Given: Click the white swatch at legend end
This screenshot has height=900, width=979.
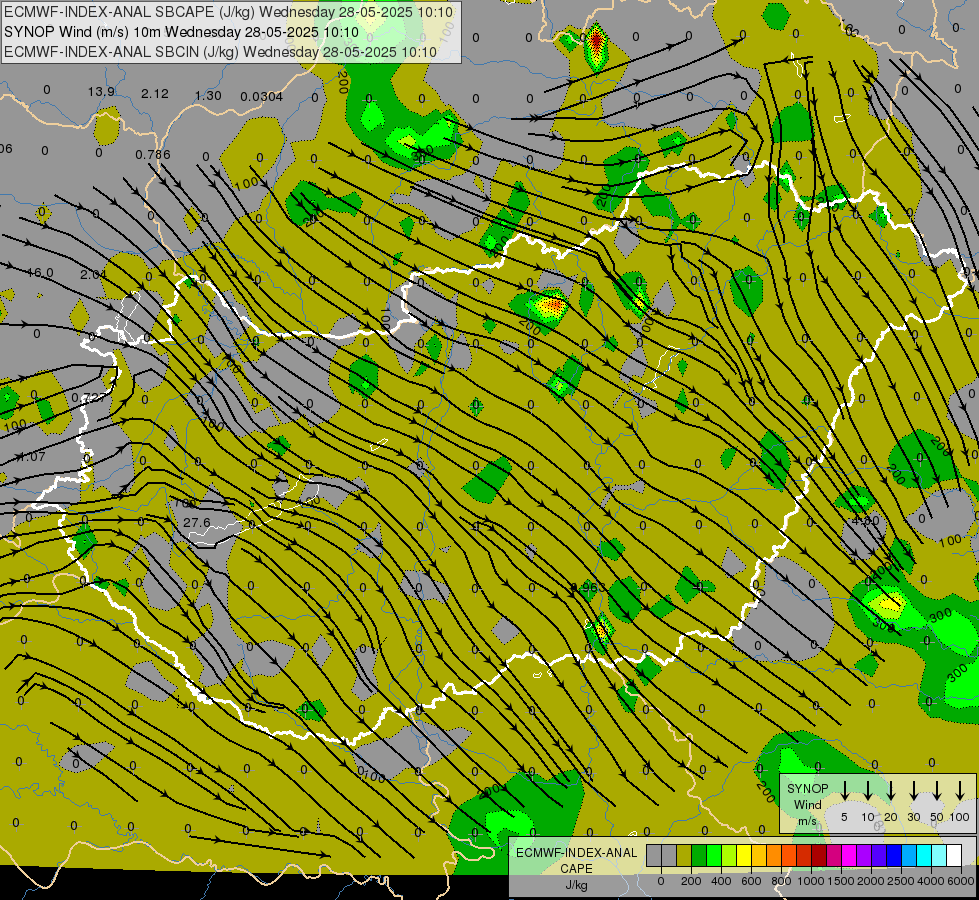Looking at the screenshot, I should (x=954, y=855).
